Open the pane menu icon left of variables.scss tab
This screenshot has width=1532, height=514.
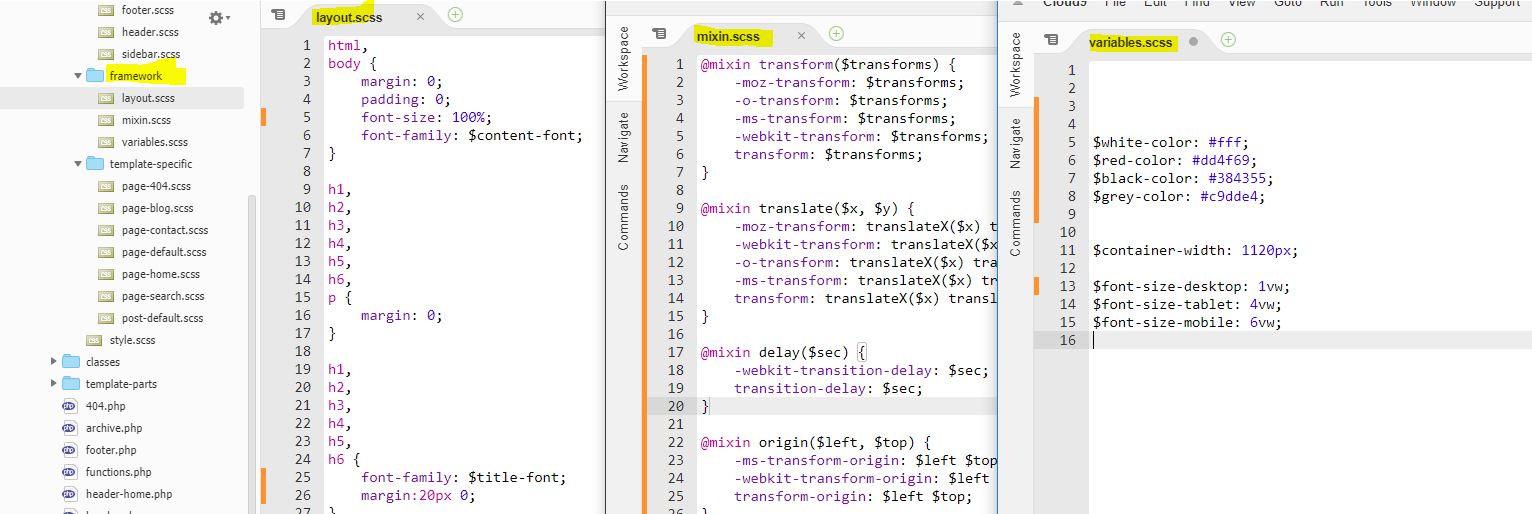pyautogui.click(x=1051, y=40)
